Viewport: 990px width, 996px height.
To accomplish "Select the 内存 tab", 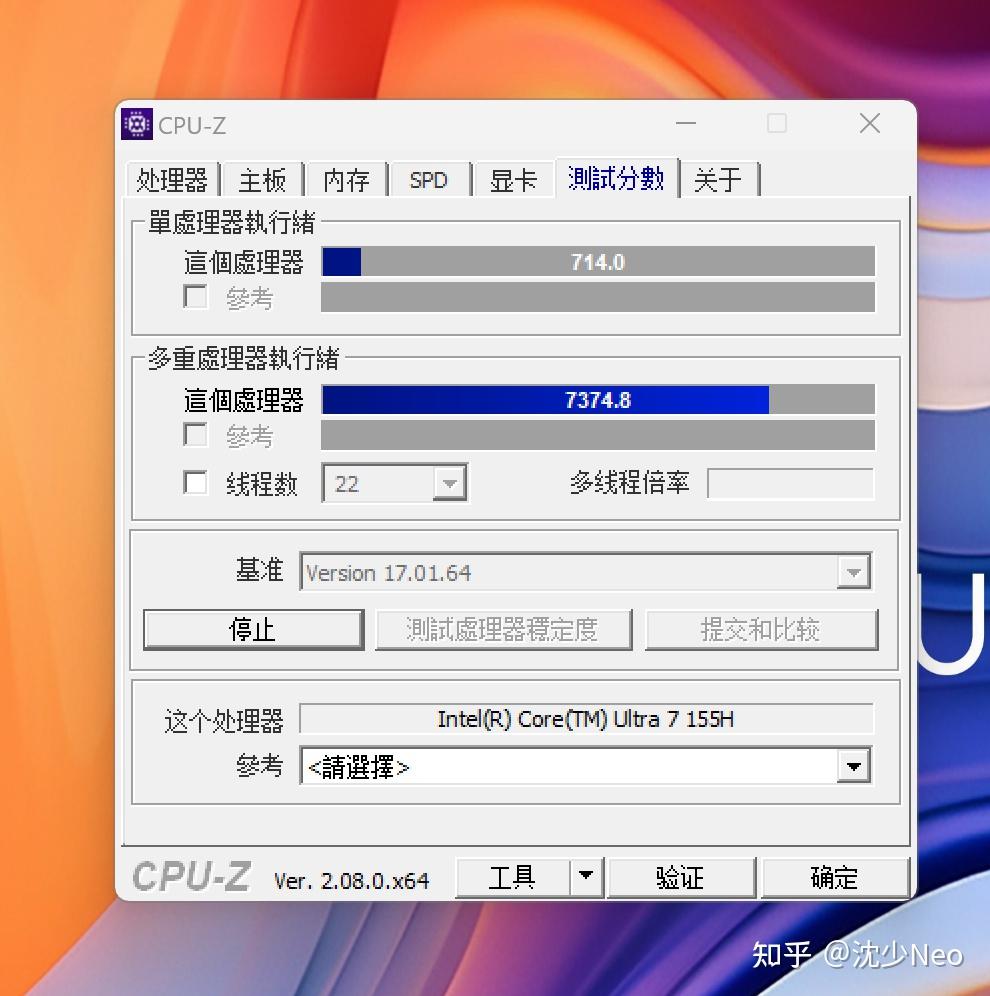I will (347, 180).
